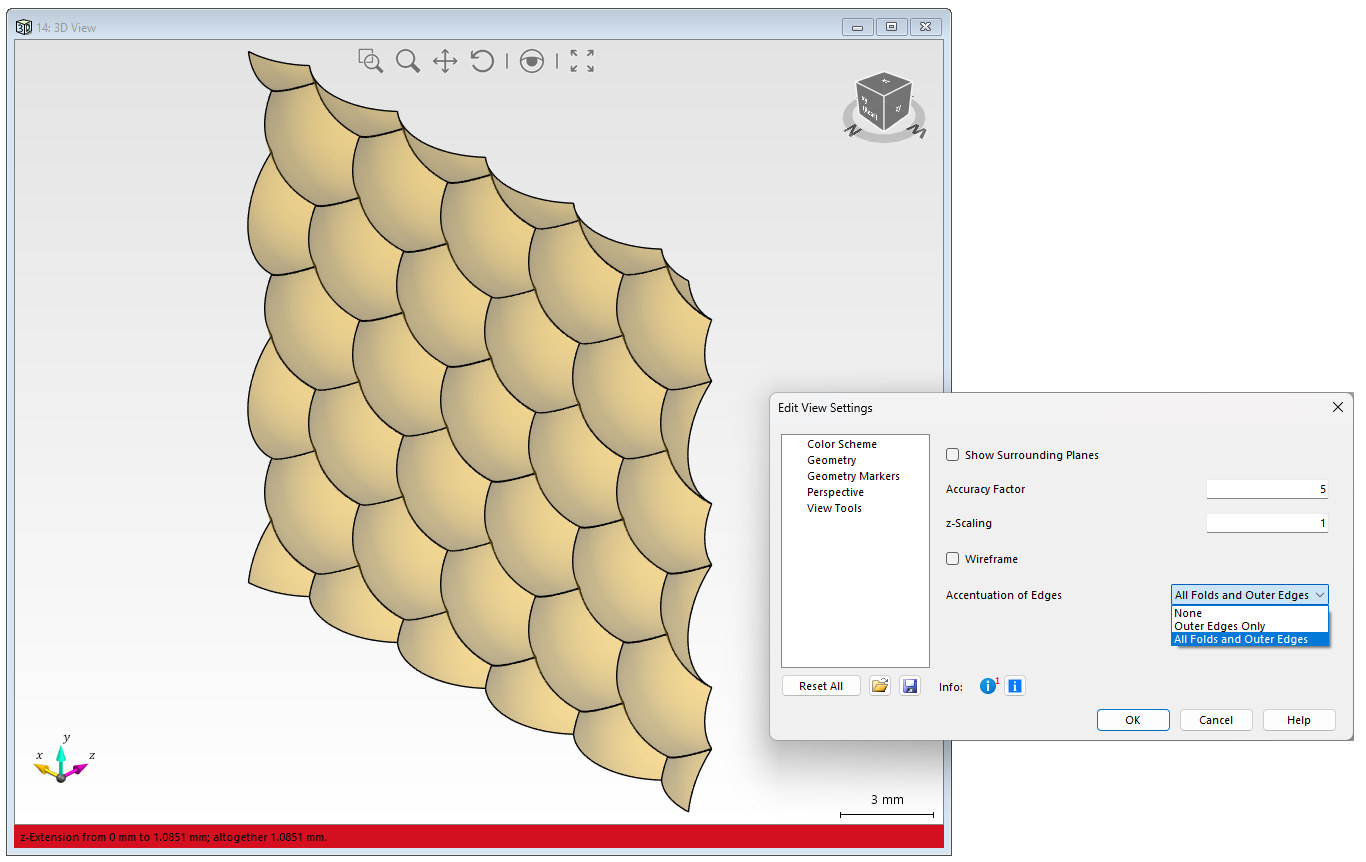This screenshot has width=1366, height=862.
Task: Select the zoom window tool icon
Action: tap(371, 61)
